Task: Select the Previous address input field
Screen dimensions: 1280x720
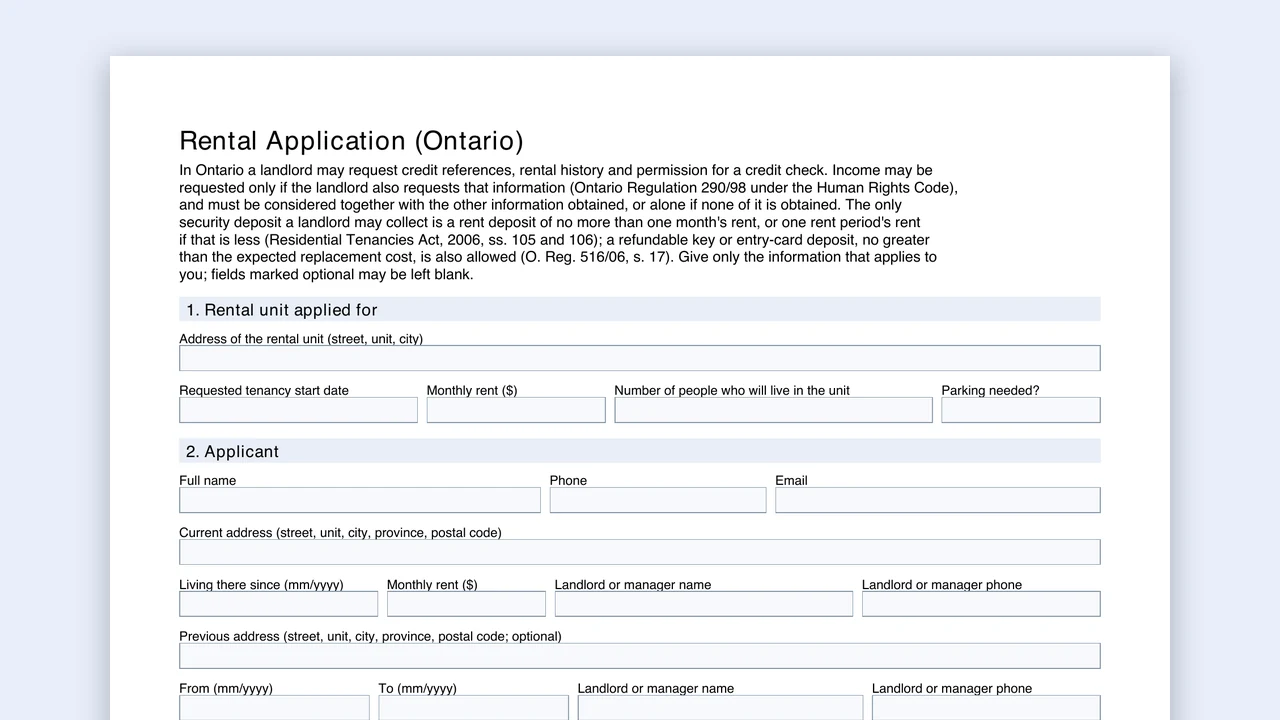Action: tap(640, 656)
